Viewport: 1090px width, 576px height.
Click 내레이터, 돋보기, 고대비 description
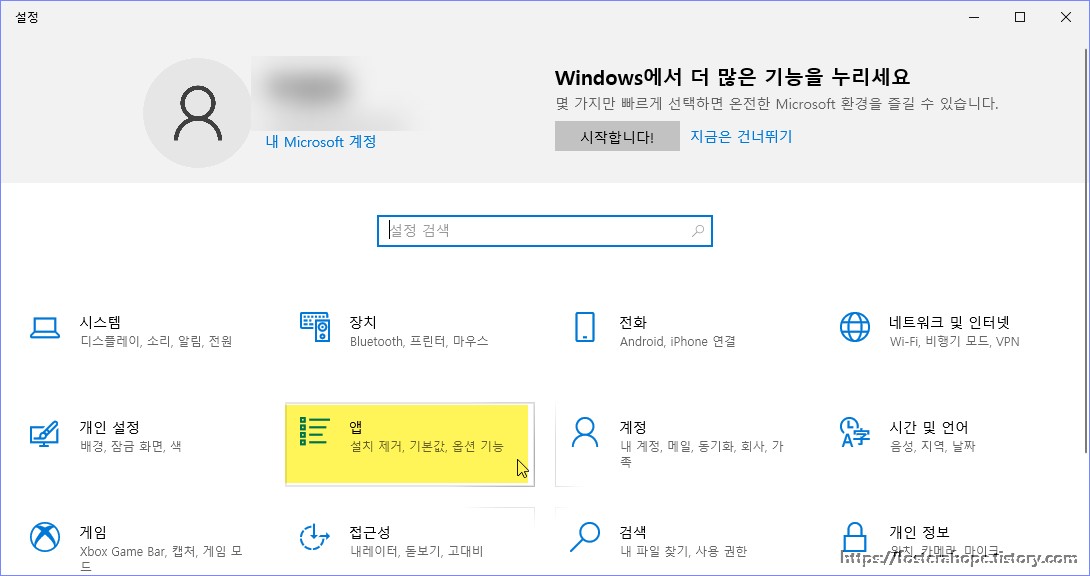pos(416,552)
